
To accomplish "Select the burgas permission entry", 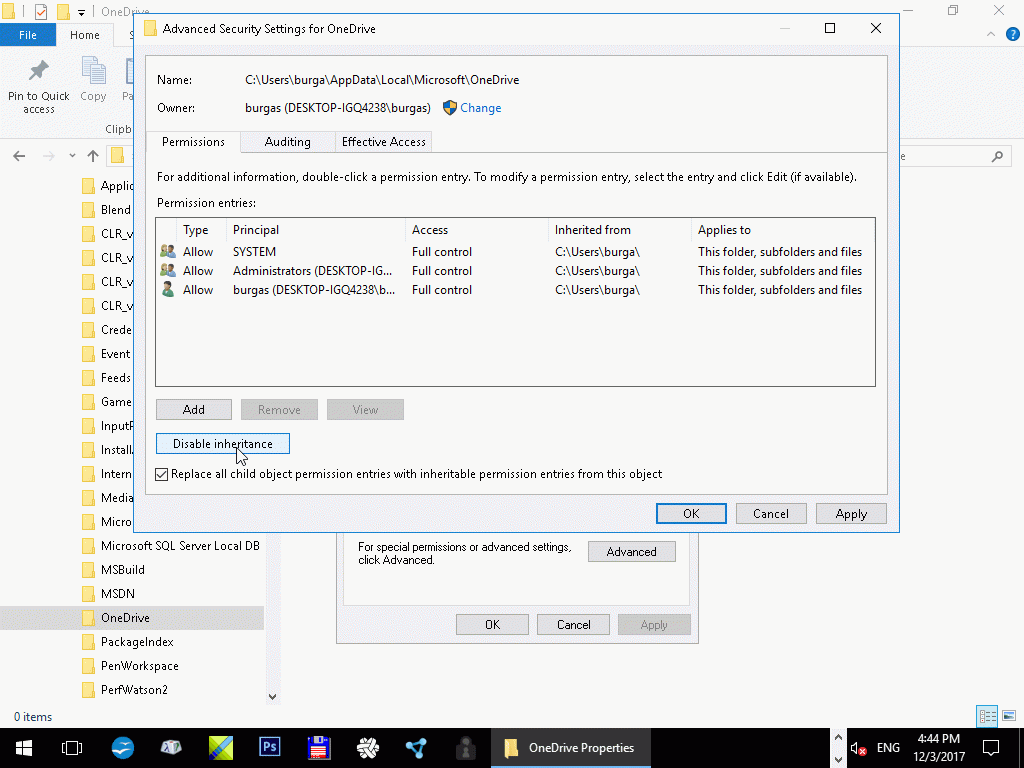I will tap(515, 289).
